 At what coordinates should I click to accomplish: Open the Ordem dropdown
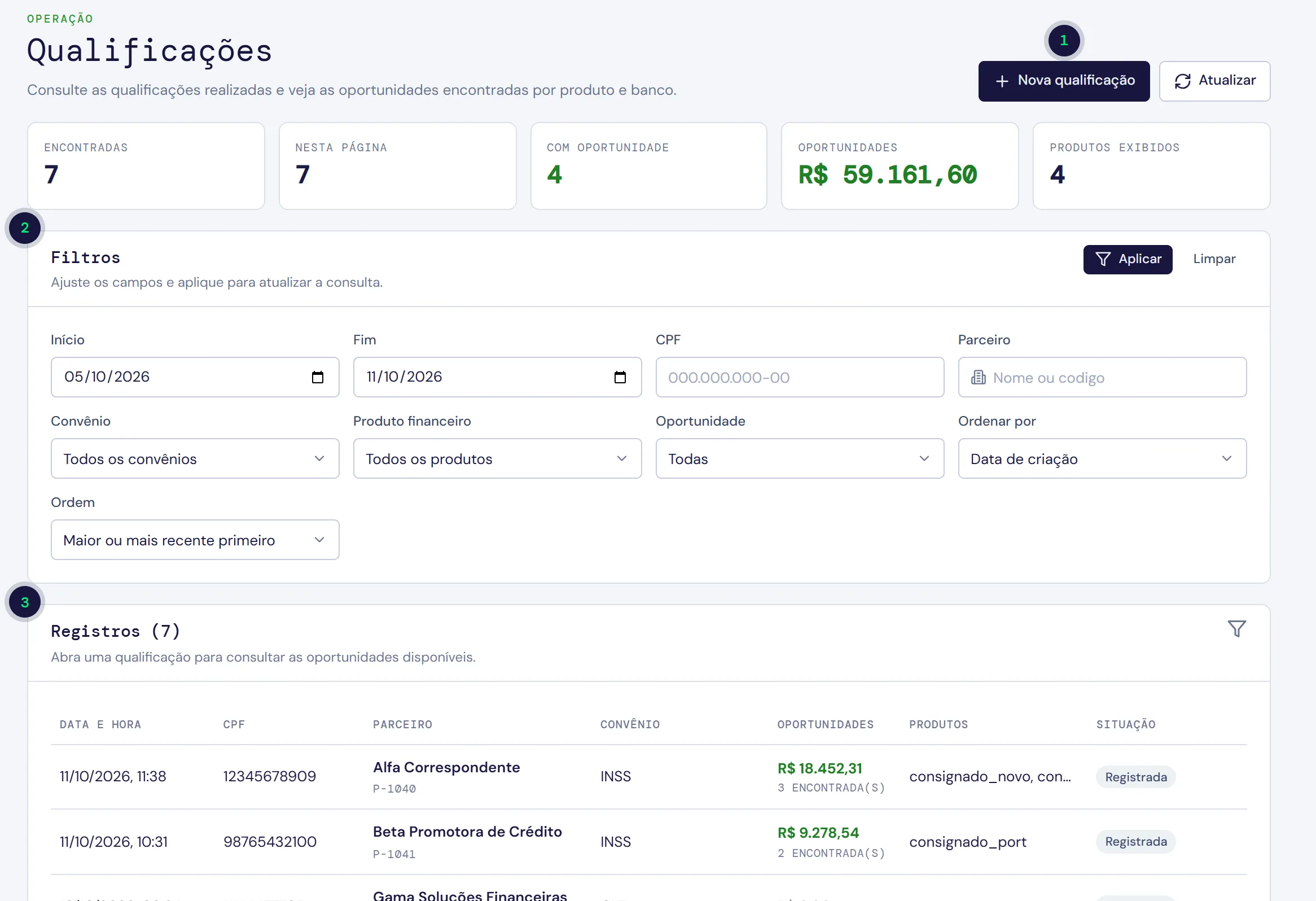pos(195,540)
